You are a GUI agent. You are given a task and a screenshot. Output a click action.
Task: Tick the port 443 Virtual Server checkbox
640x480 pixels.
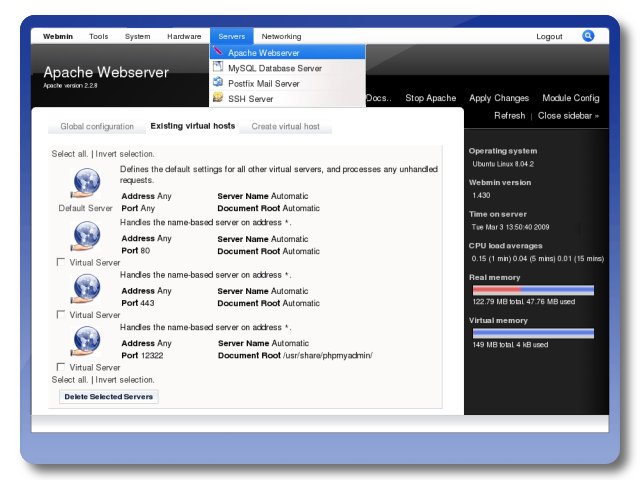(x=62, y=315)
